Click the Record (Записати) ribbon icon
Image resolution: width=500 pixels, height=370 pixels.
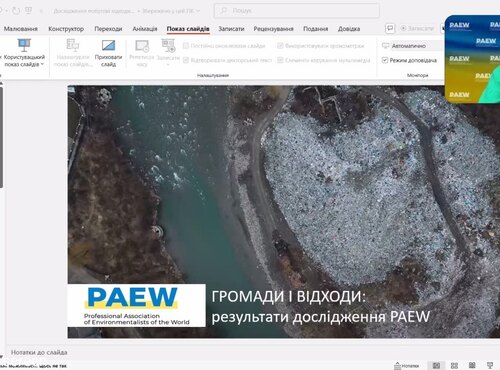pyautogui.click(x=168, y=46)
